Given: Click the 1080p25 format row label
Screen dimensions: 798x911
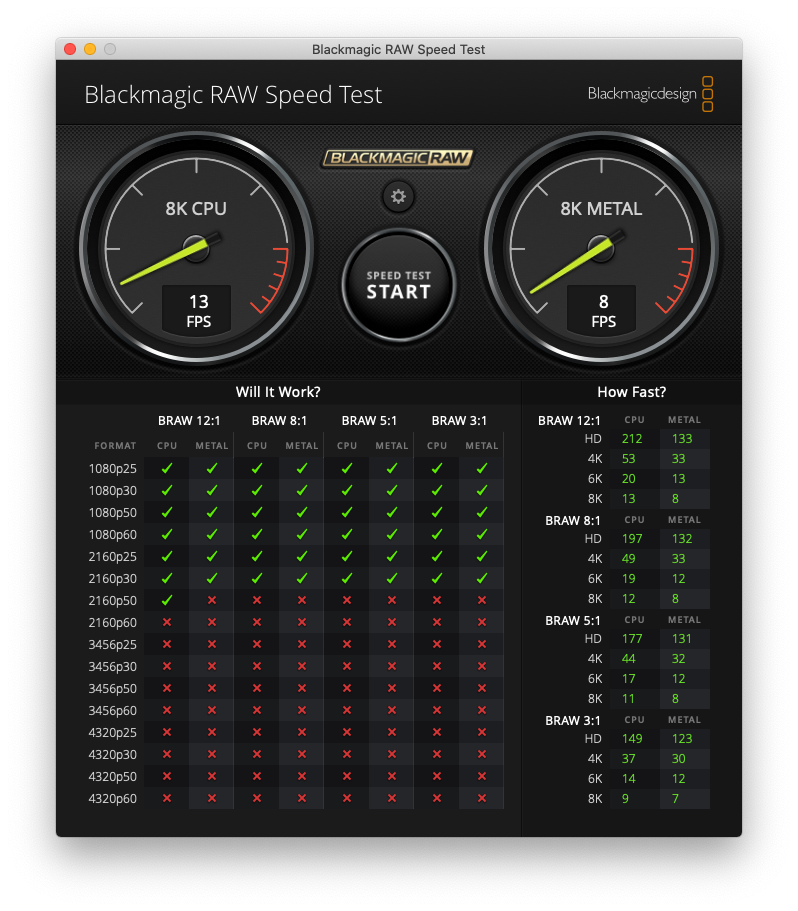Looking at the screenshot, I should (x=113, y=469).
